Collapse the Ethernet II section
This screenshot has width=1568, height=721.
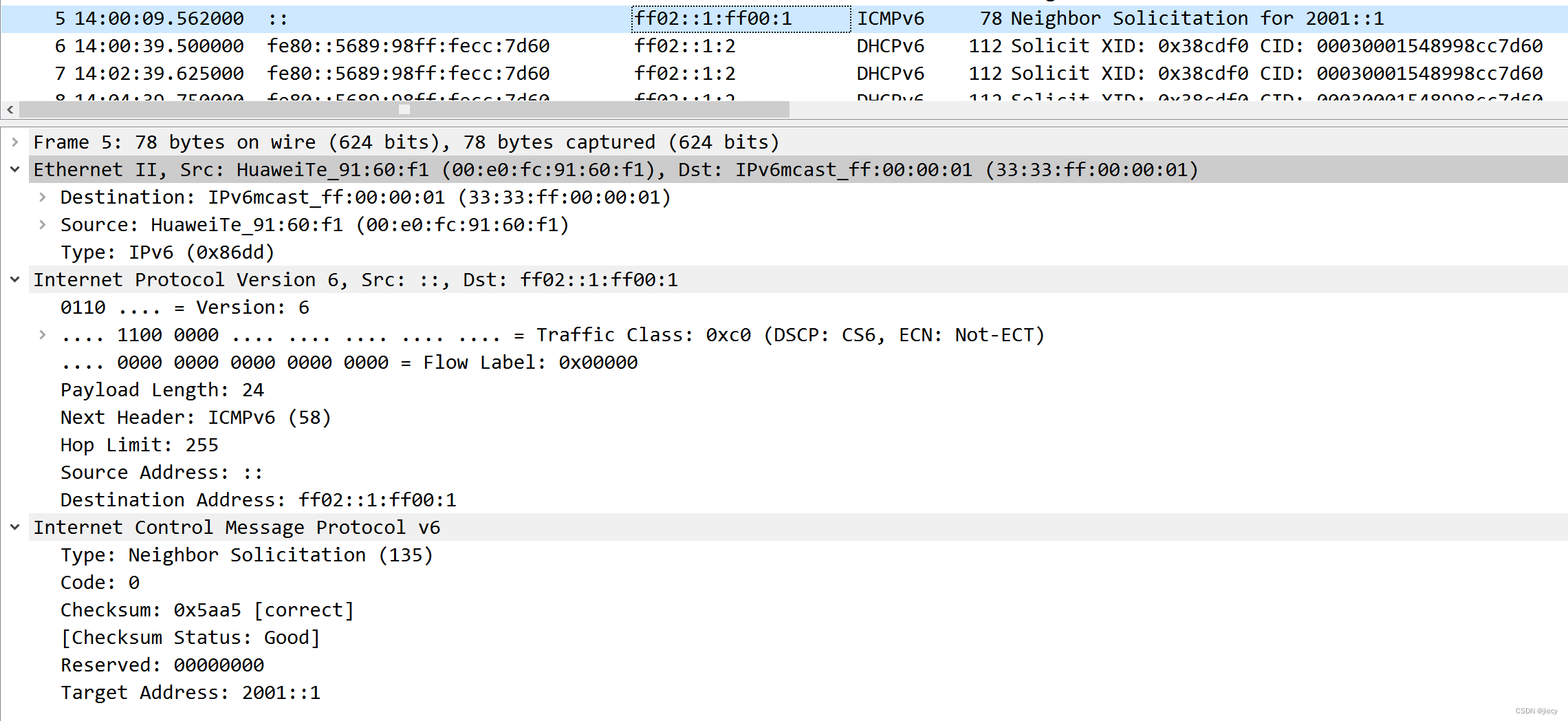click(15, 169)
